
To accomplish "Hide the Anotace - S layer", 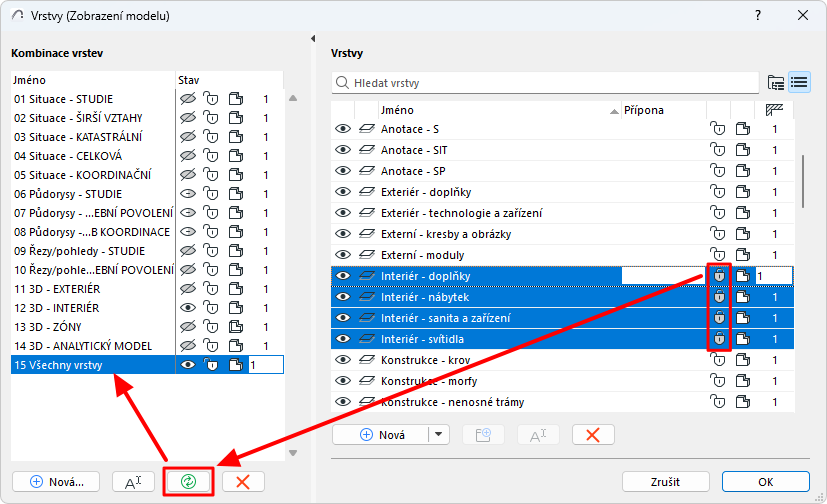I will pyautogui.click(x=343, y=129).
